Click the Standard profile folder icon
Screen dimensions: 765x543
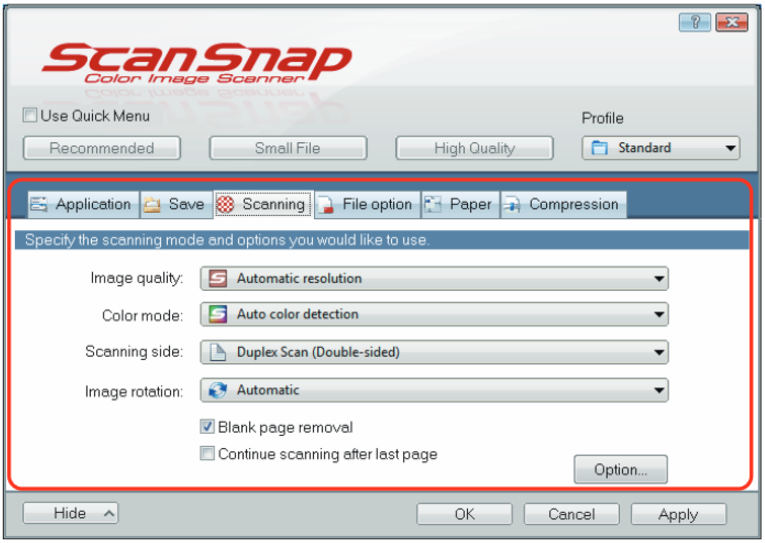600,147
